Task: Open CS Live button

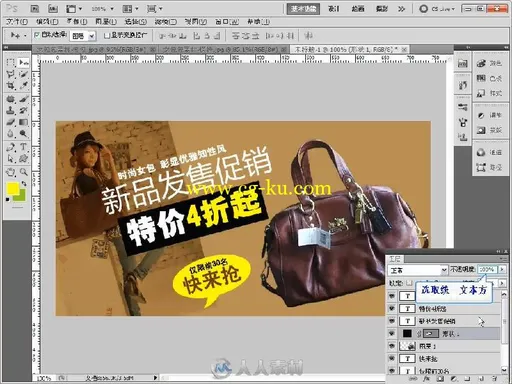Action: point(437,9)
